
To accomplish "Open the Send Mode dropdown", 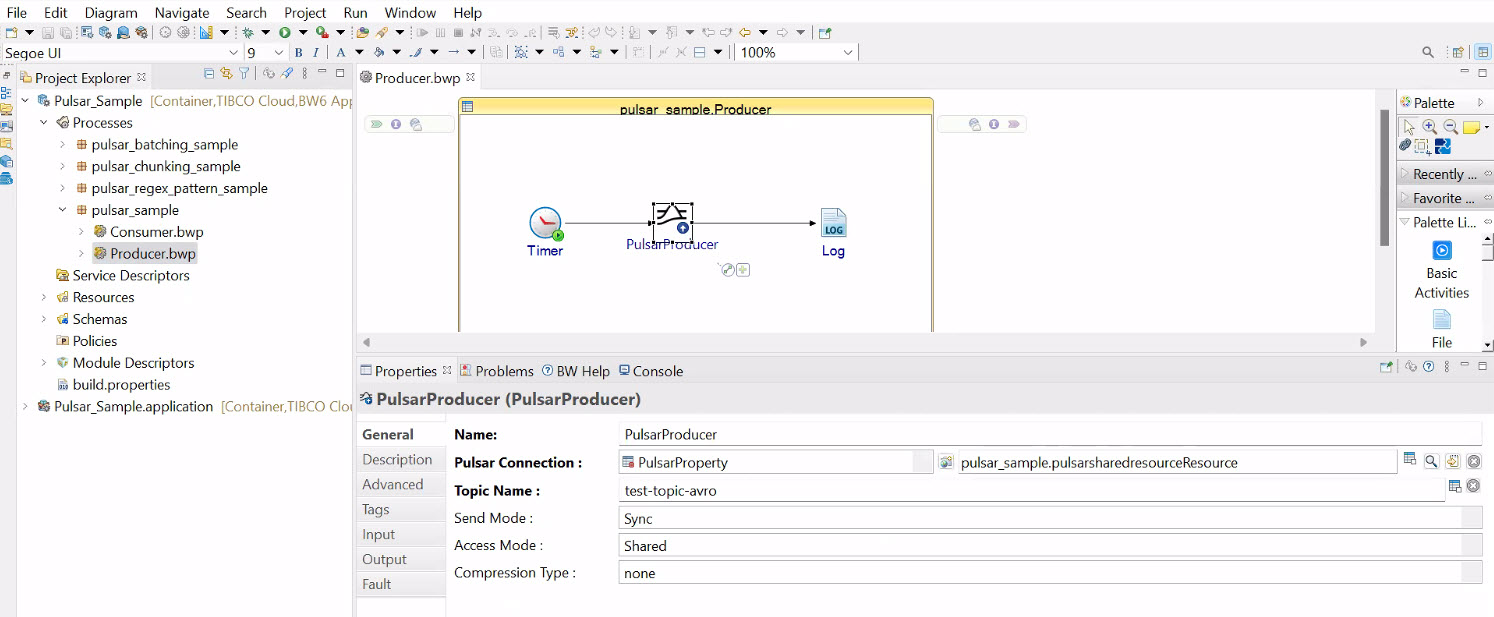I will click(x=1050, y=518).
